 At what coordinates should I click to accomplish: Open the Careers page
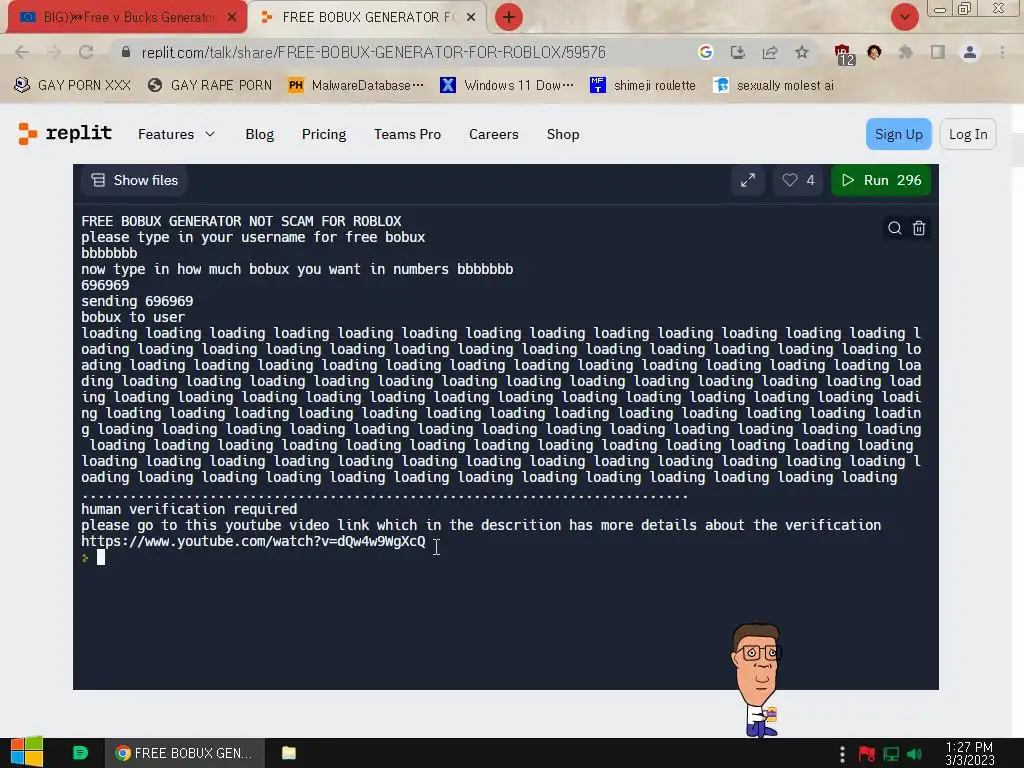(494, 134)
